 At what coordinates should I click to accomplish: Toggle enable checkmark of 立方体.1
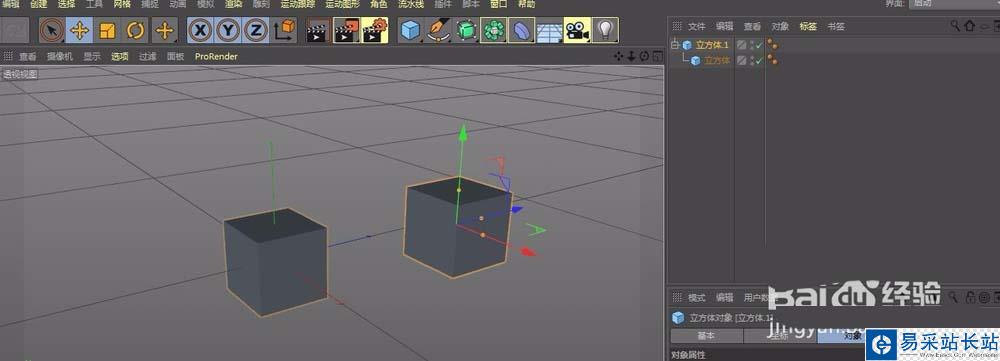(x=759, y=45)
